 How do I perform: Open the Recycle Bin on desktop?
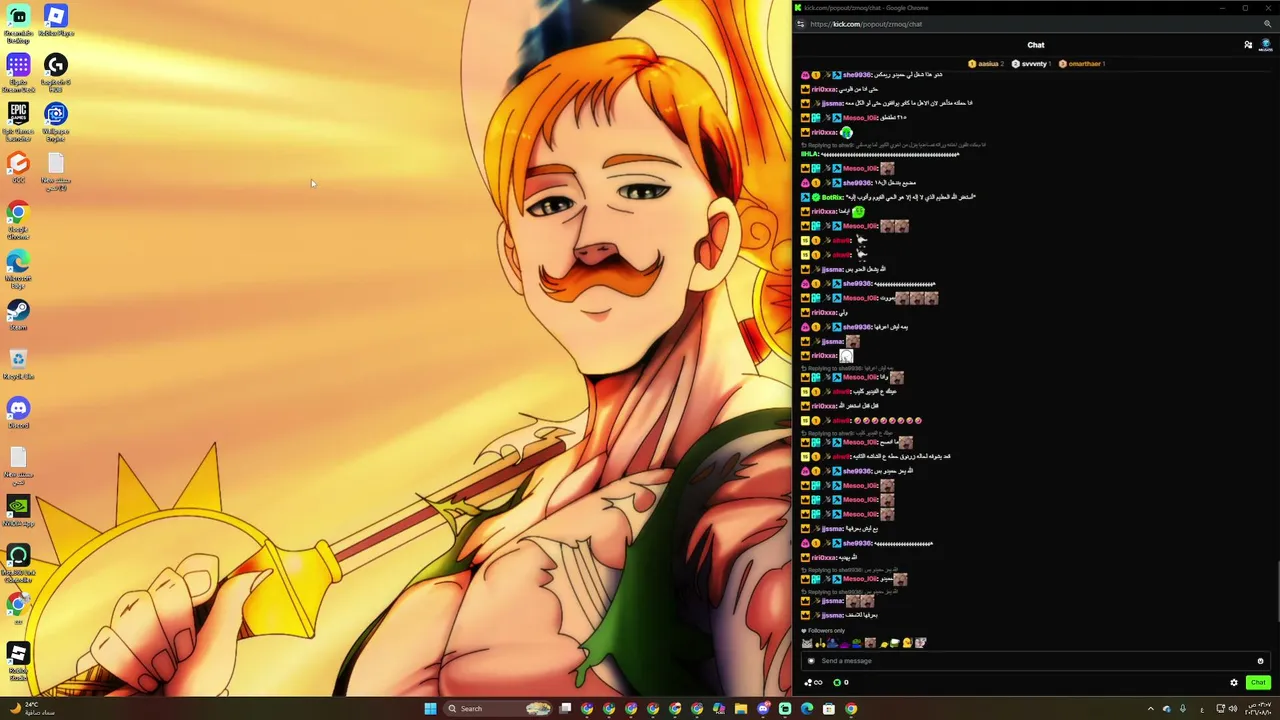[18, 365]
